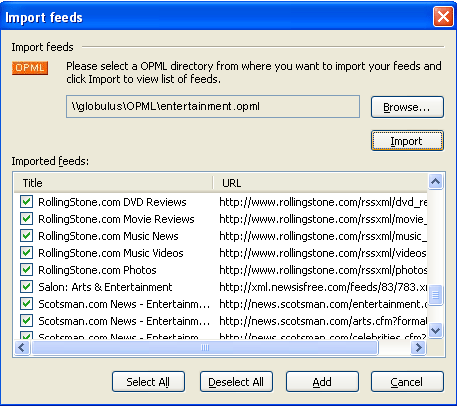Click the OPML file path field
Image resolution: width=457 pixels, height=406 pixels.
tap(213, 107)
